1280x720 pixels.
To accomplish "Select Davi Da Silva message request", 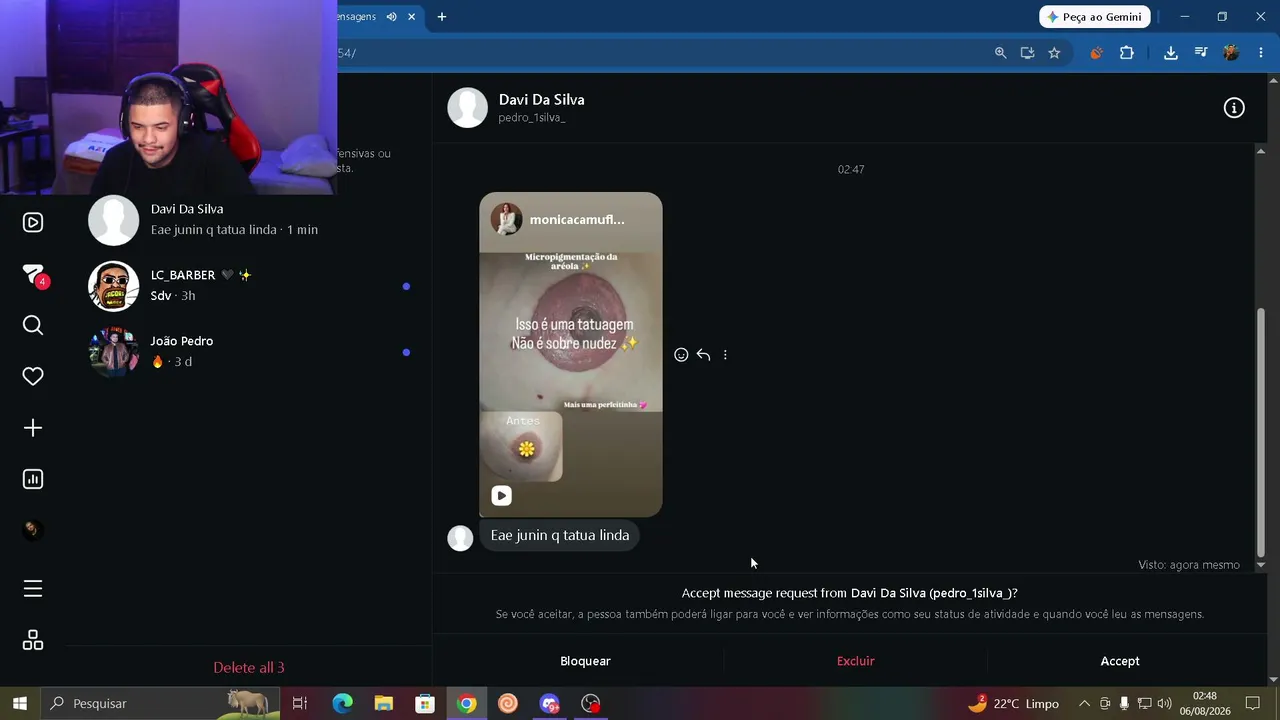I will [x=250, y=220].
